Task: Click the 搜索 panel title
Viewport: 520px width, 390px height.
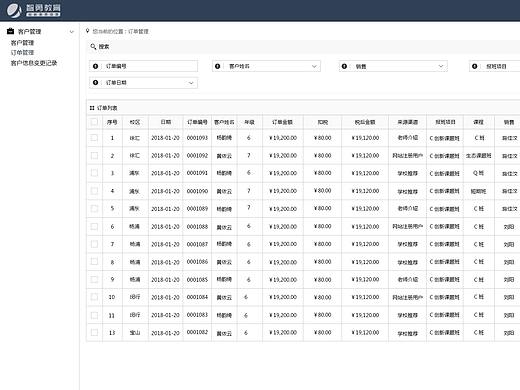Action: pos(104,47)
